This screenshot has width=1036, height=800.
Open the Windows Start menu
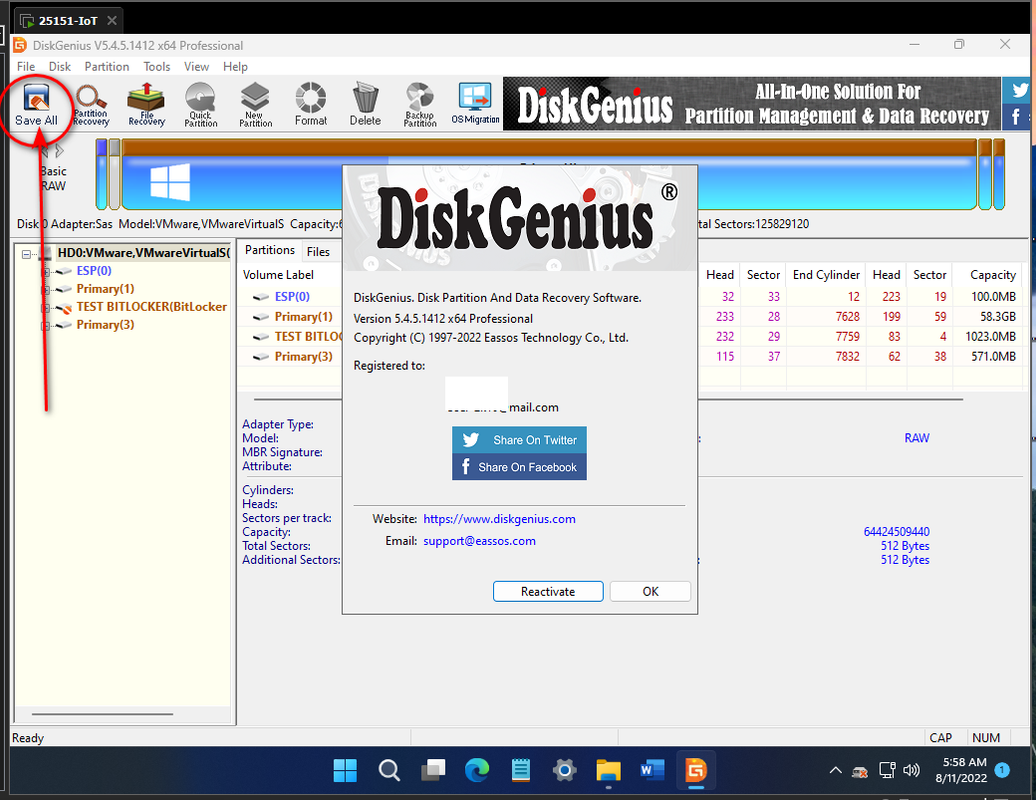(x=345, y=770)
